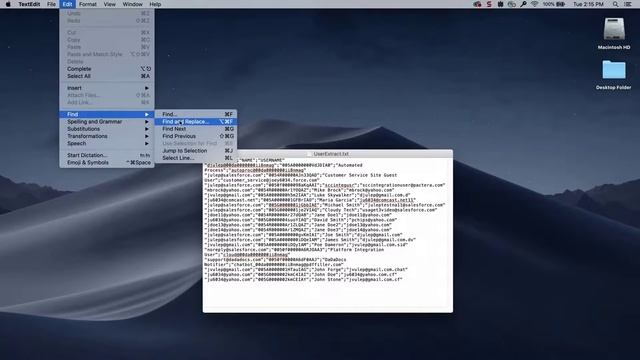Choose Jump to Selection
Image resolution: width=640 pixels, height=360 pixels.
click(196, 151)
